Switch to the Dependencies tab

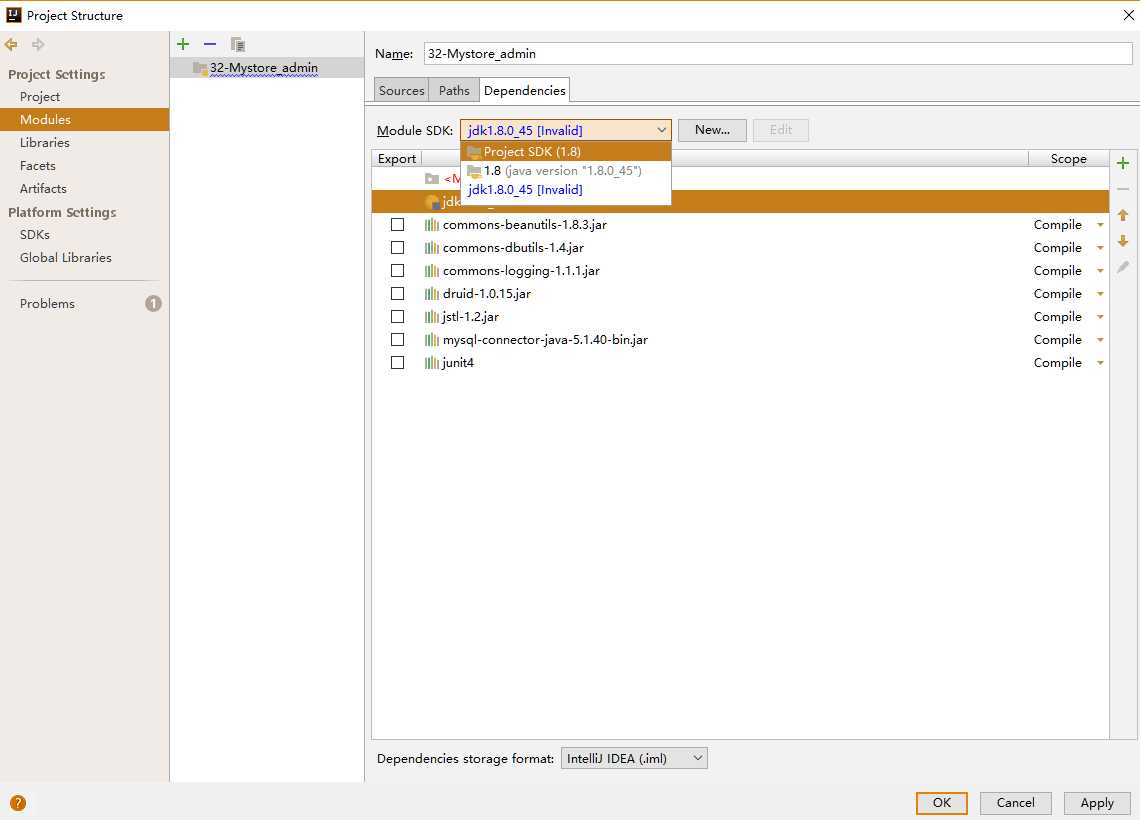[x=524, y=90]
